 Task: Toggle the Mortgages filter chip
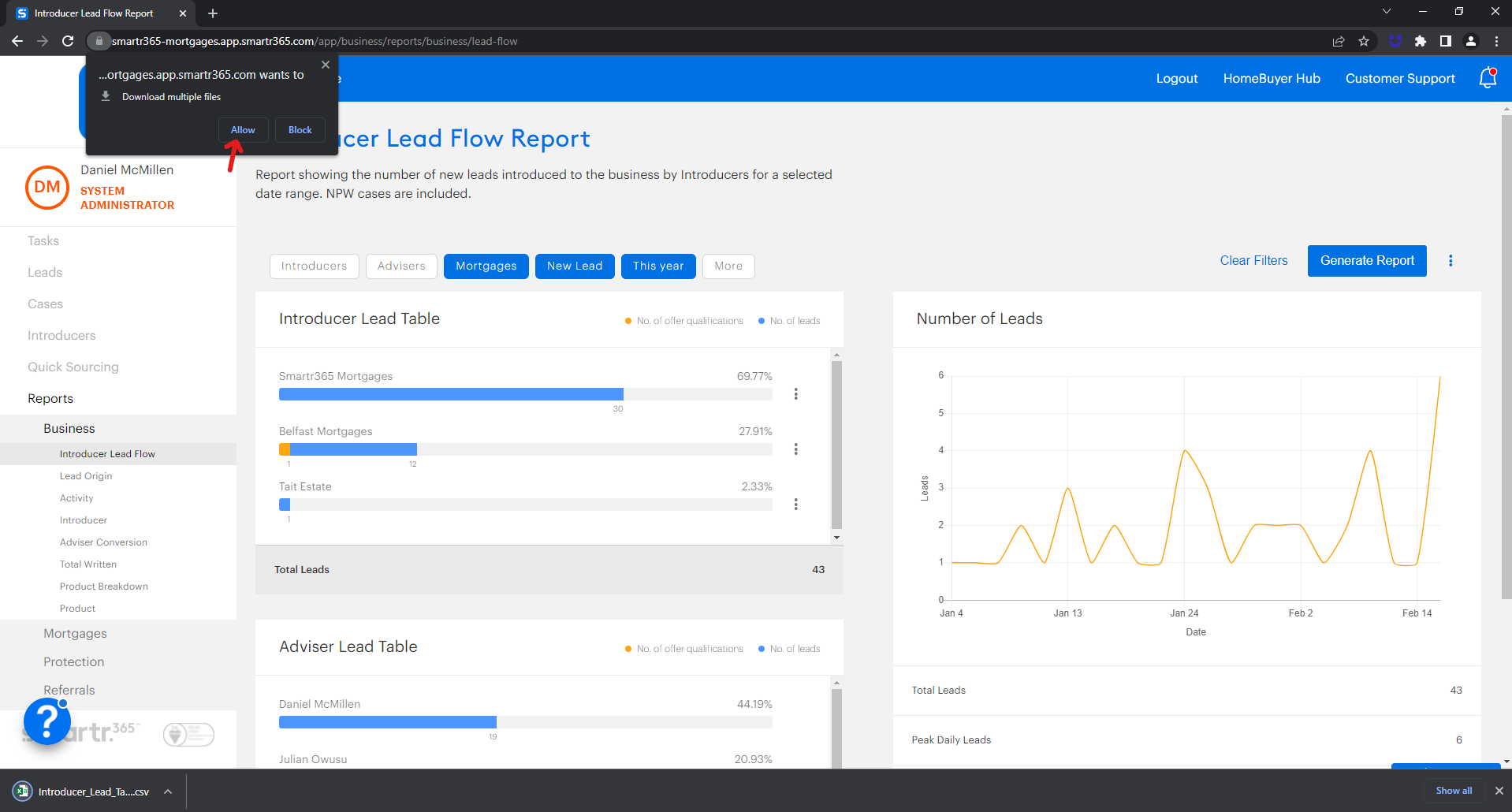pyautogui.click(x=486, y=266)
